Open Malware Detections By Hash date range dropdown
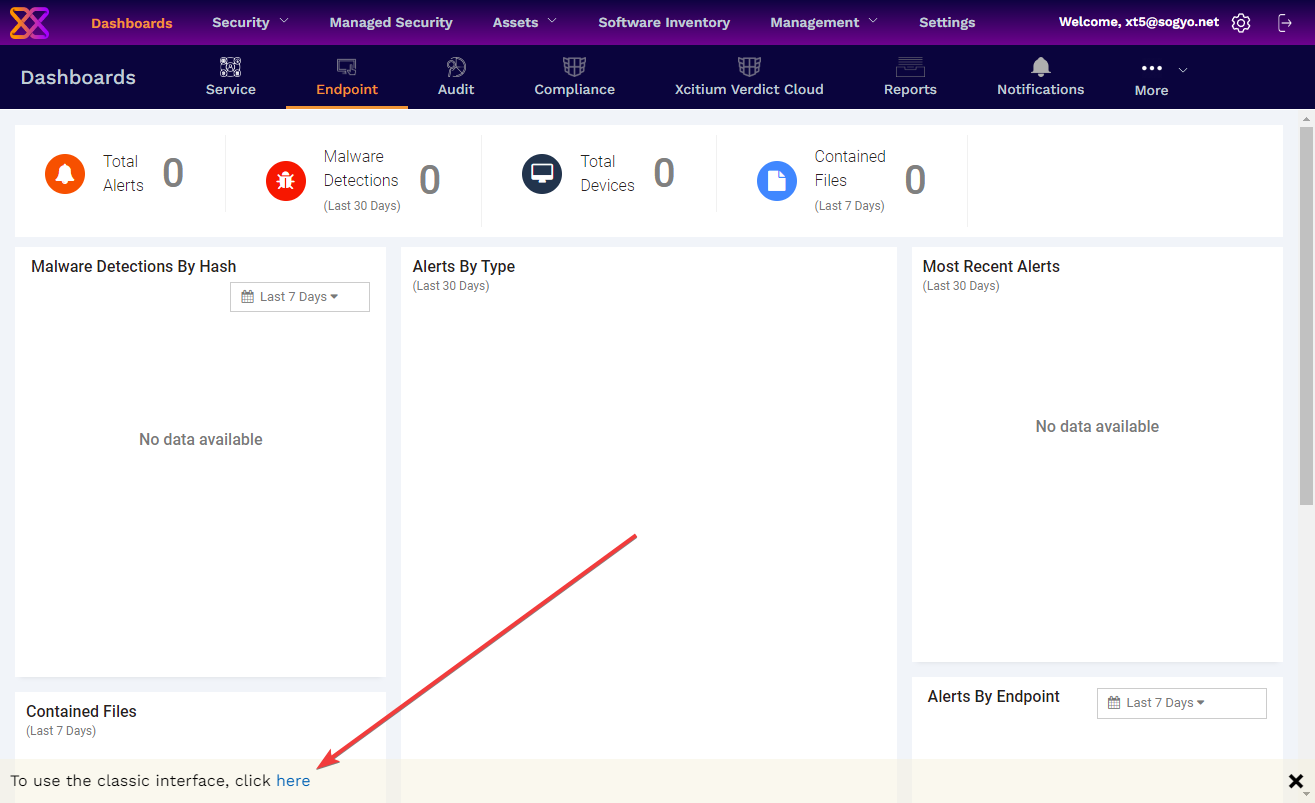The width and height of the screenshot is (1315, 803). pos(300,297)
